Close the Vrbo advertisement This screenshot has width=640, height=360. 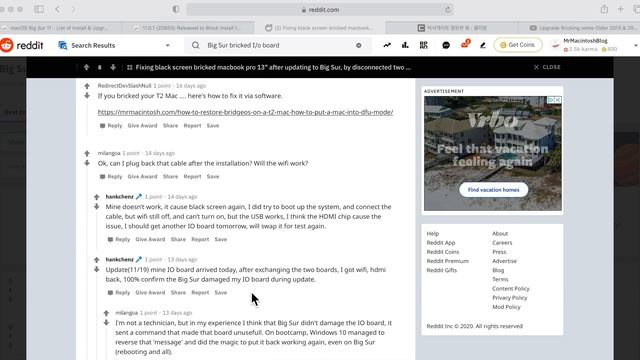coord(558,100)
